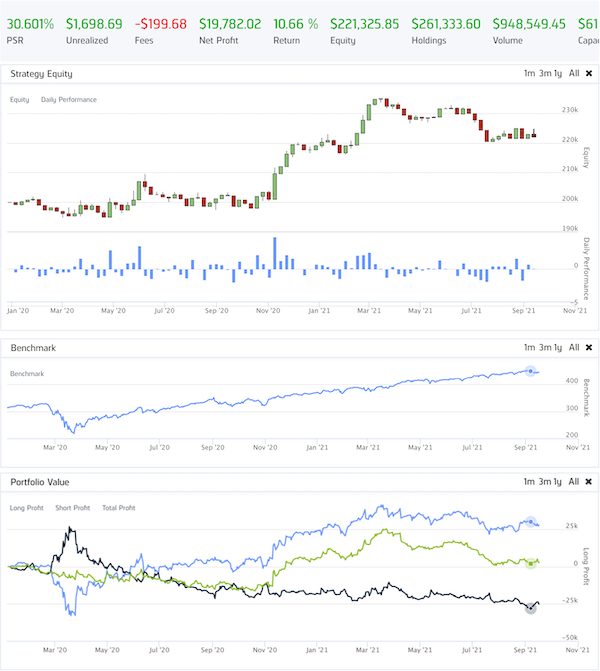Hide the Benchmark series via its legend
Image resolution: width=600 pixels, height=671 pixels.
coord(29,373)
